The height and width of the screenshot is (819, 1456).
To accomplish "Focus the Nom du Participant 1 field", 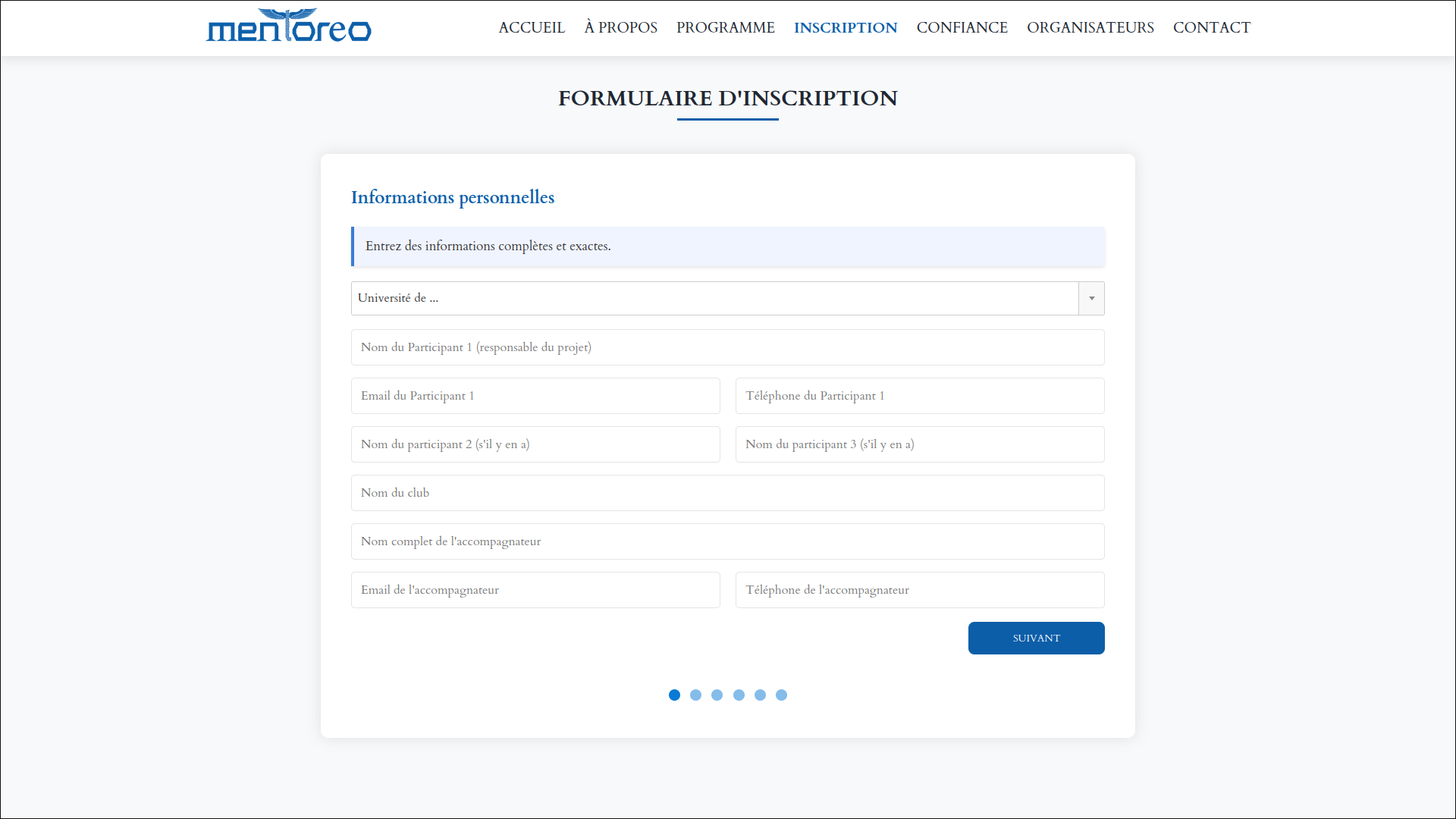I will [x=727, y=347].
